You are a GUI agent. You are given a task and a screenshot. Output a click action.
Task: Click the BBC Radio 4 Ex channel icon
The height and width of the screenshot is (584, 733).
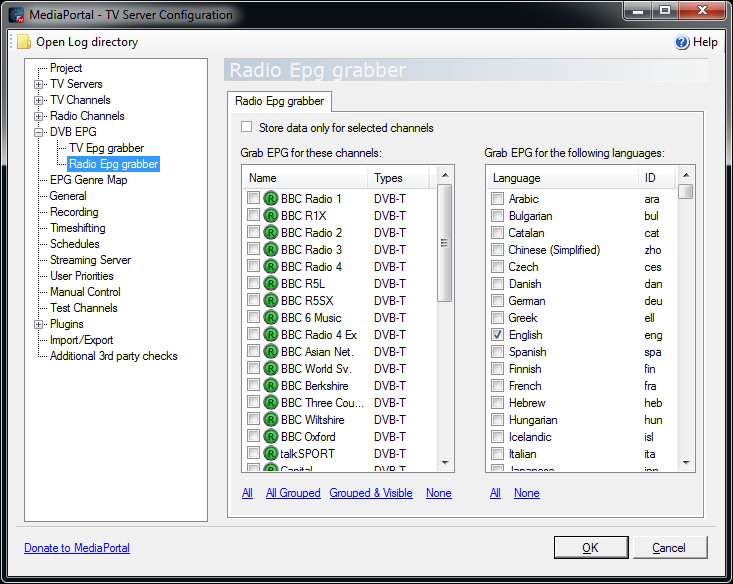click(x=271, y=334)
